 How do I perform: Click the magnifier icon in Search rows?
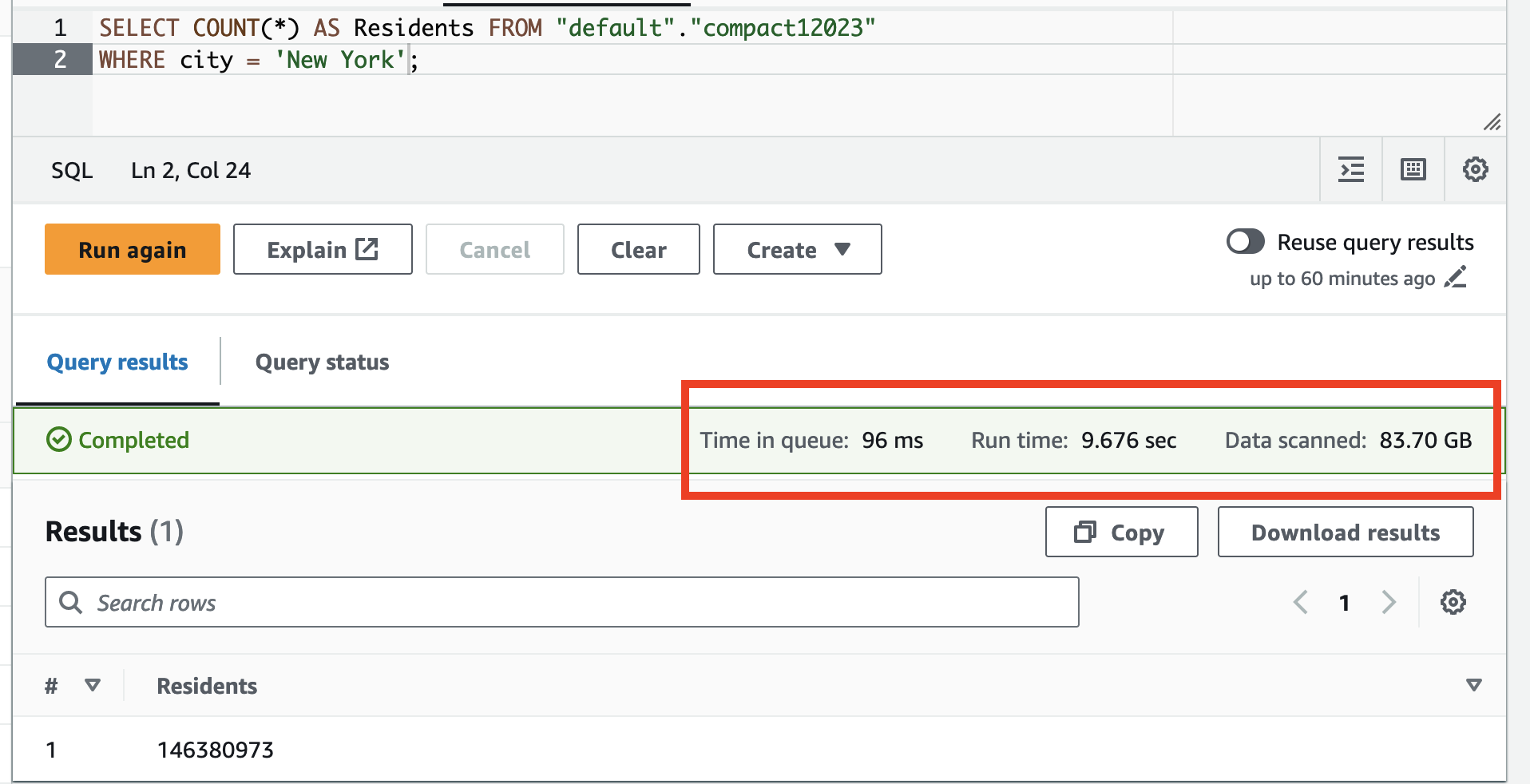coord(70,602)
